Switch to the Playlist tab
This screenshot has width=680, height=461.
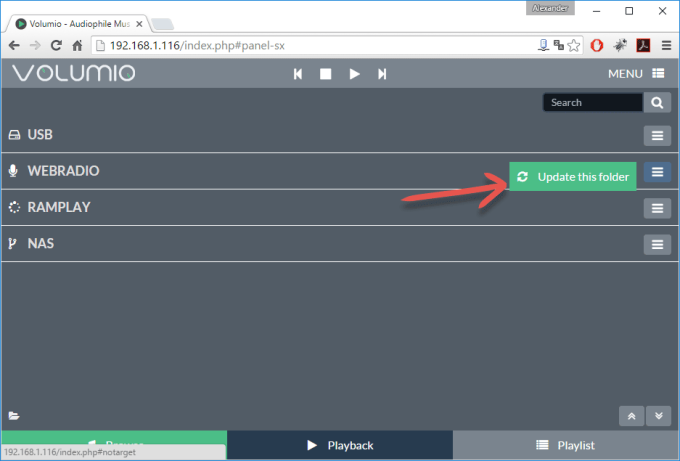click(x=566, y=445)
